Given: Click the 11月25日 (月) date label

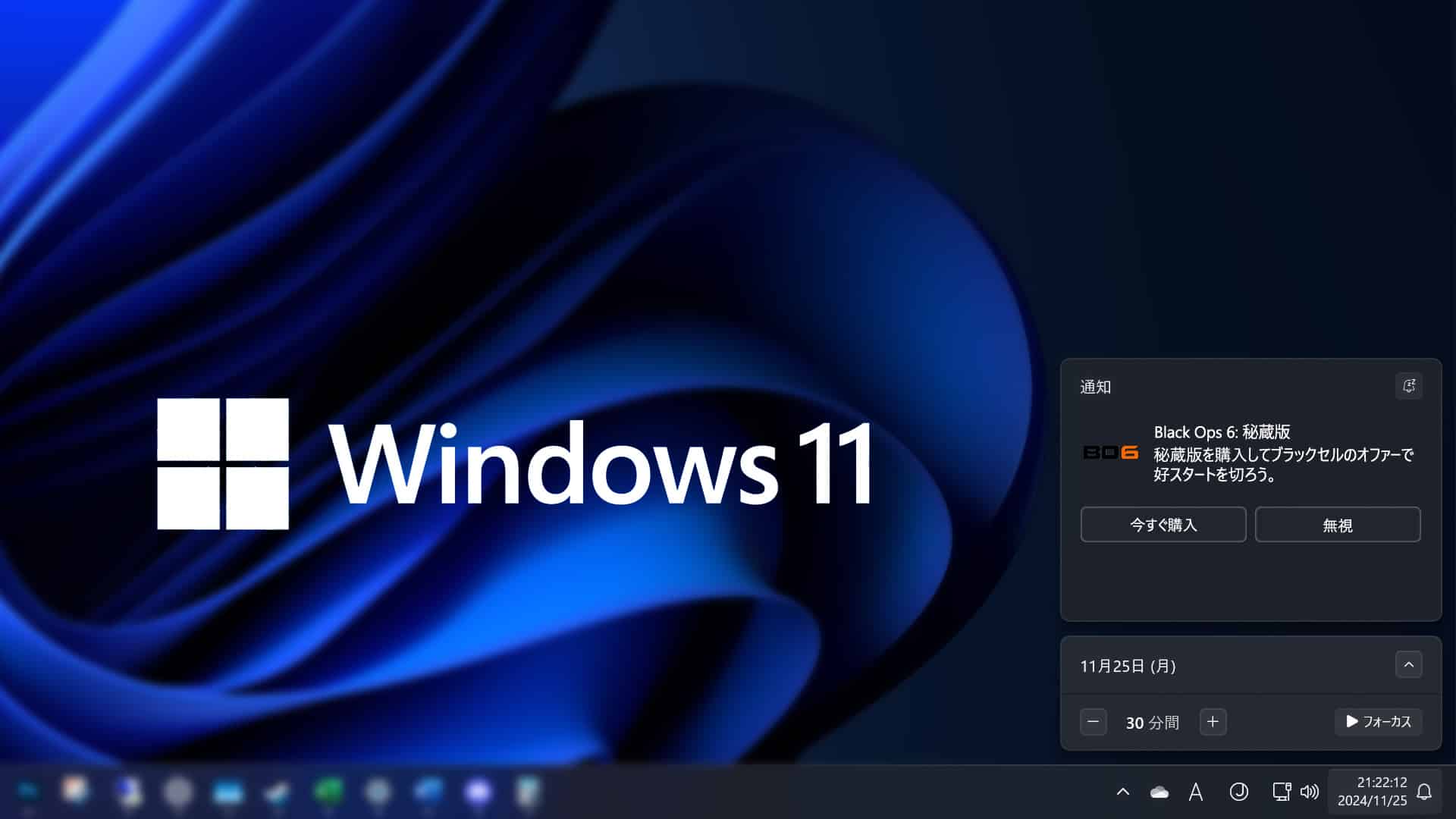Looking at the screenshot, I should pyautogui.click(x=1128, y=666).
